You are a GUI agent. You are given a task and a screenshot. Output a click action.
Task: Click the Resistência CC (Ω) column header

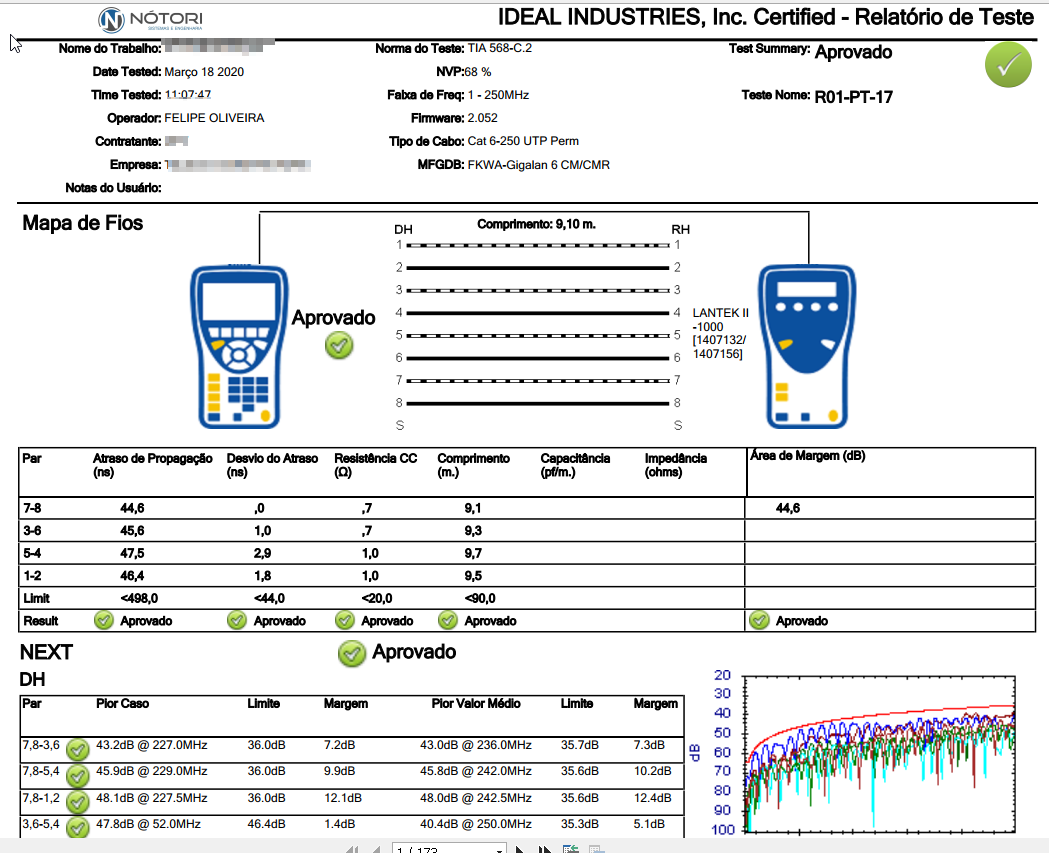(x=375, y=465)
